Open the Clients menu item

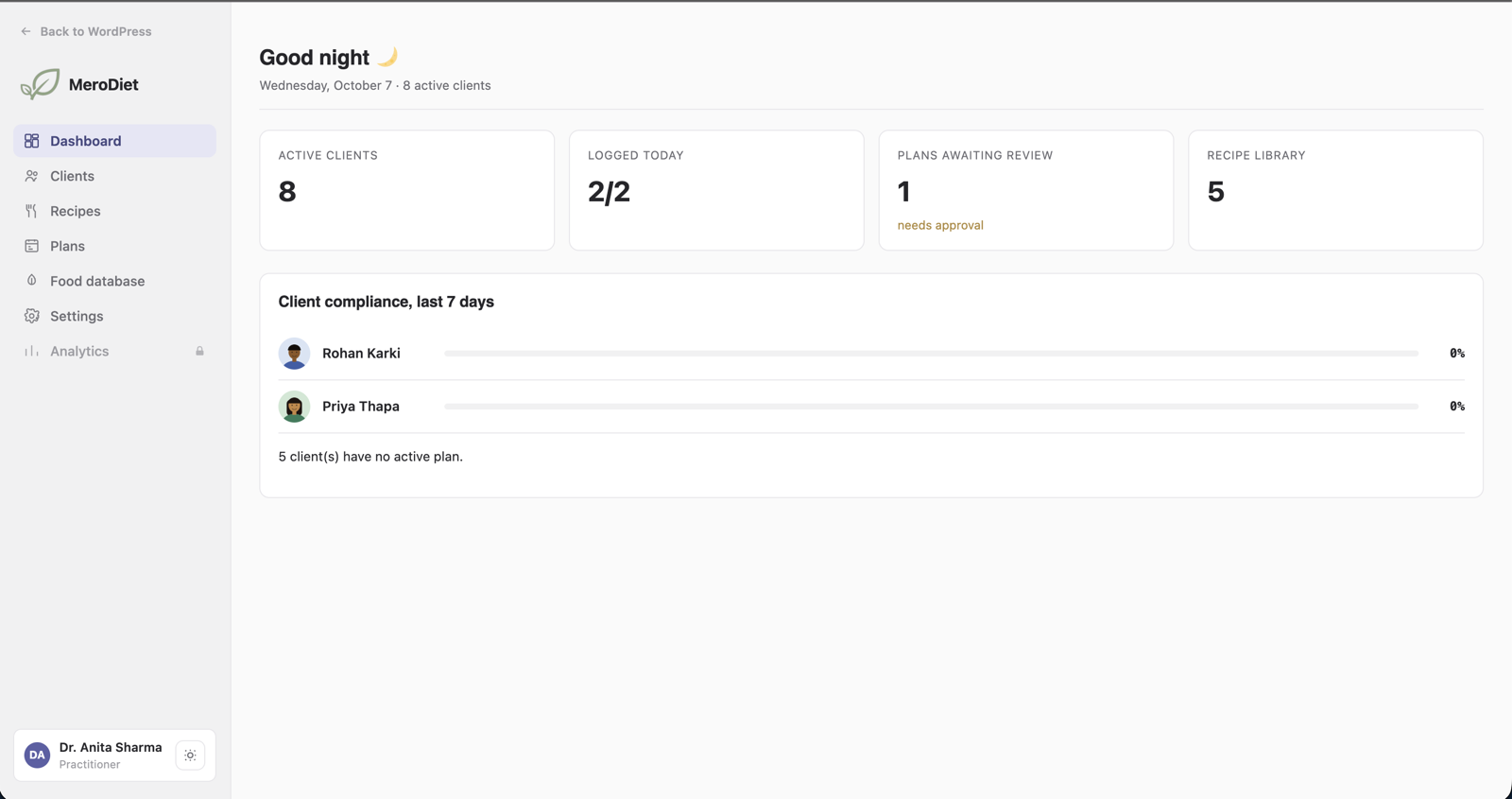point(114,176)
